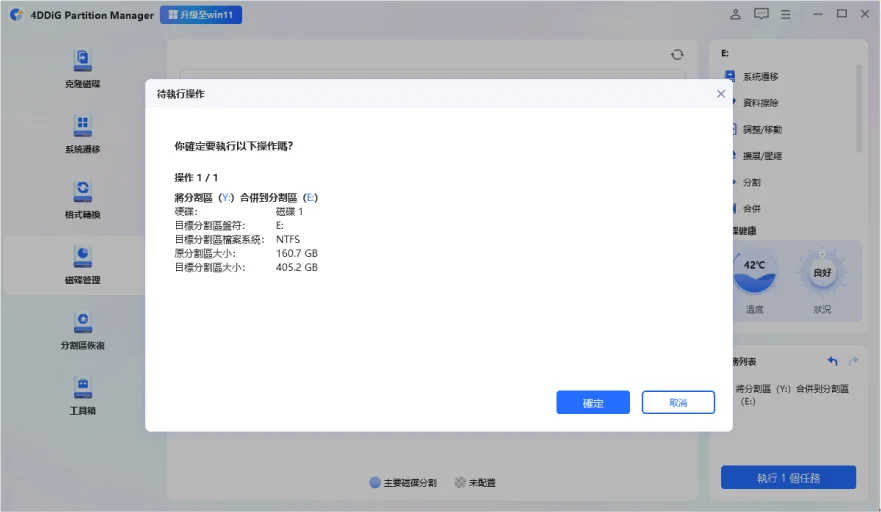Open the feedback message icon
The width and height of the screenshot is (881, 512).
(761, 14)
